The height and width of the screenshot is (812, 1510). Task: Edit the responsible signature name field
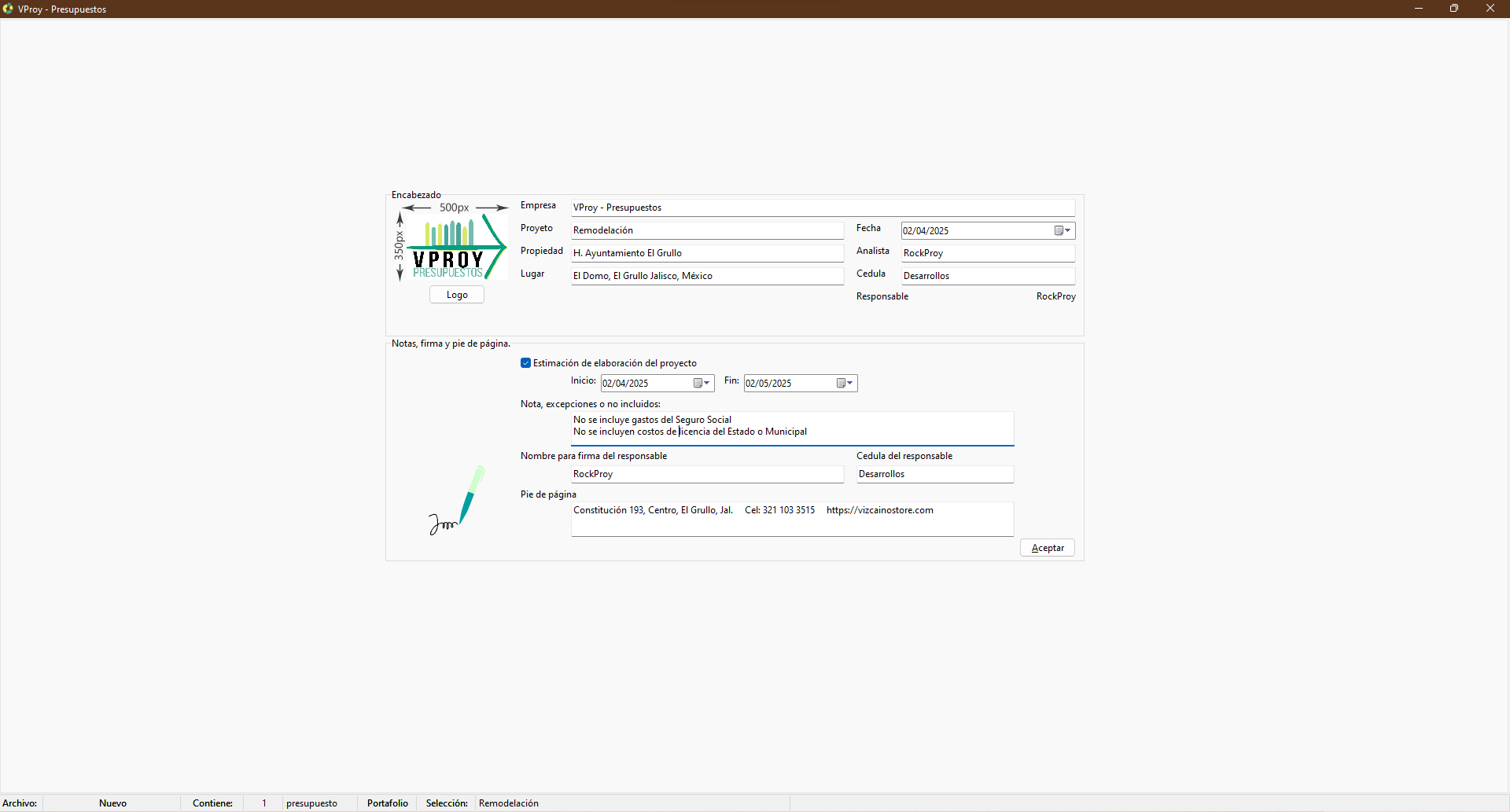click(706, 474)
